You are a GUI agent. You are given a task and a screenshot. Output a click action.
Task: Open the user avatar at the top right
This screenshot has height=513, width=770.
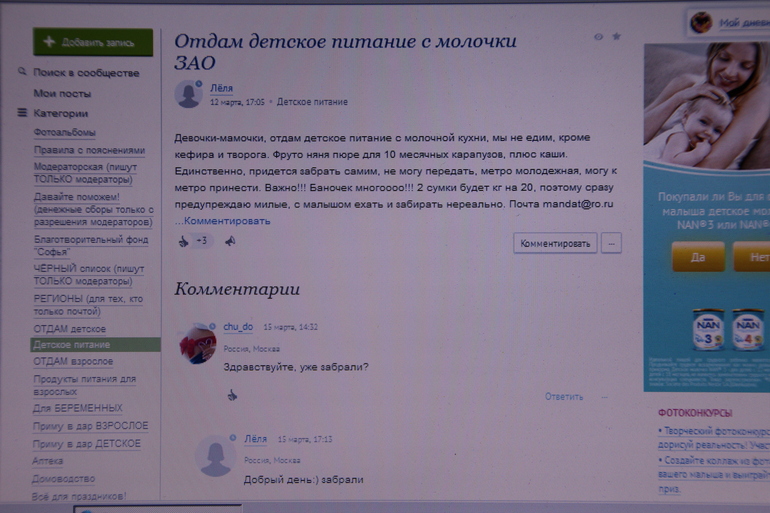tap(701, 22)
